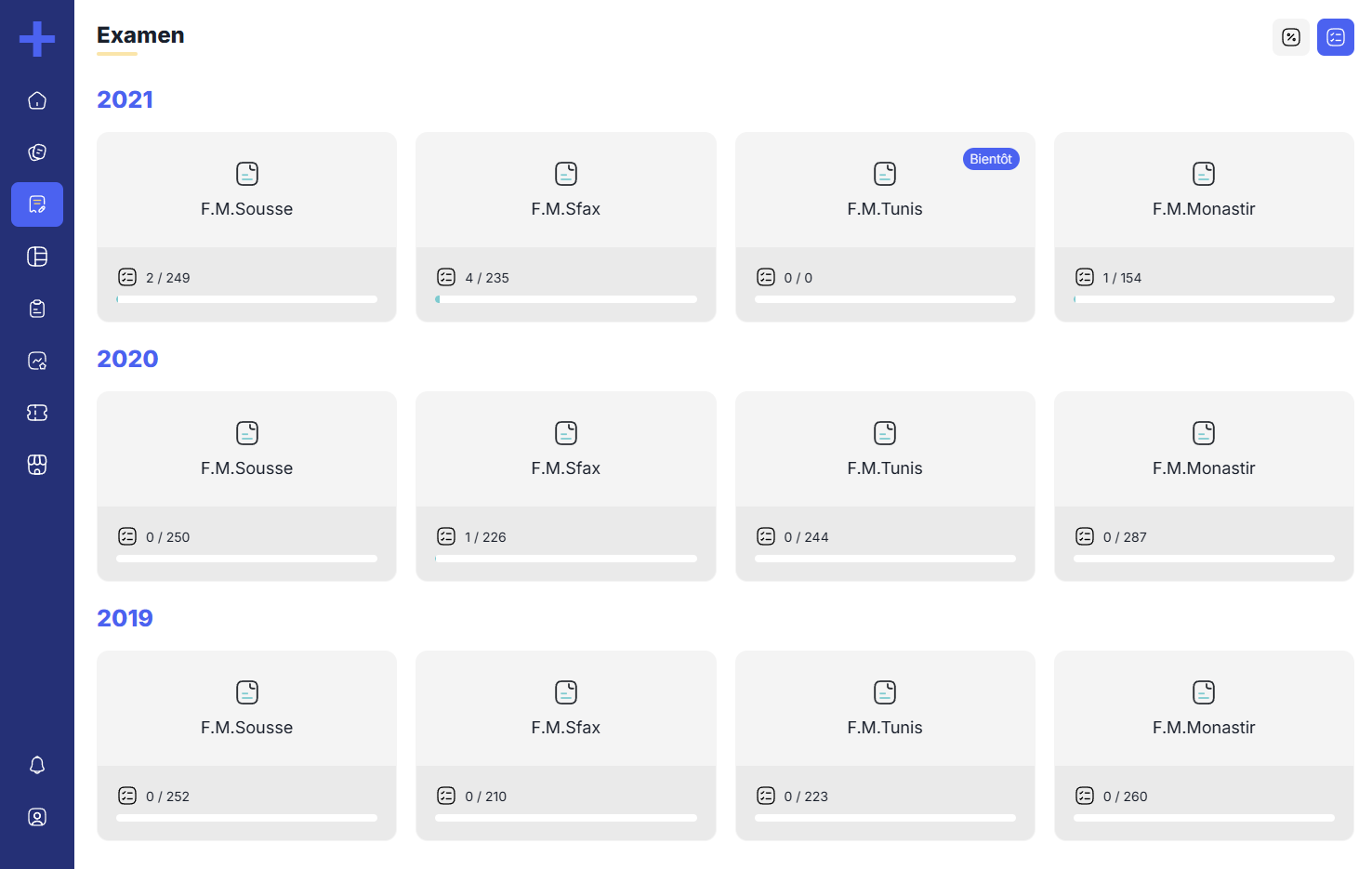Click the home icon in sidebar

(37, 100)
